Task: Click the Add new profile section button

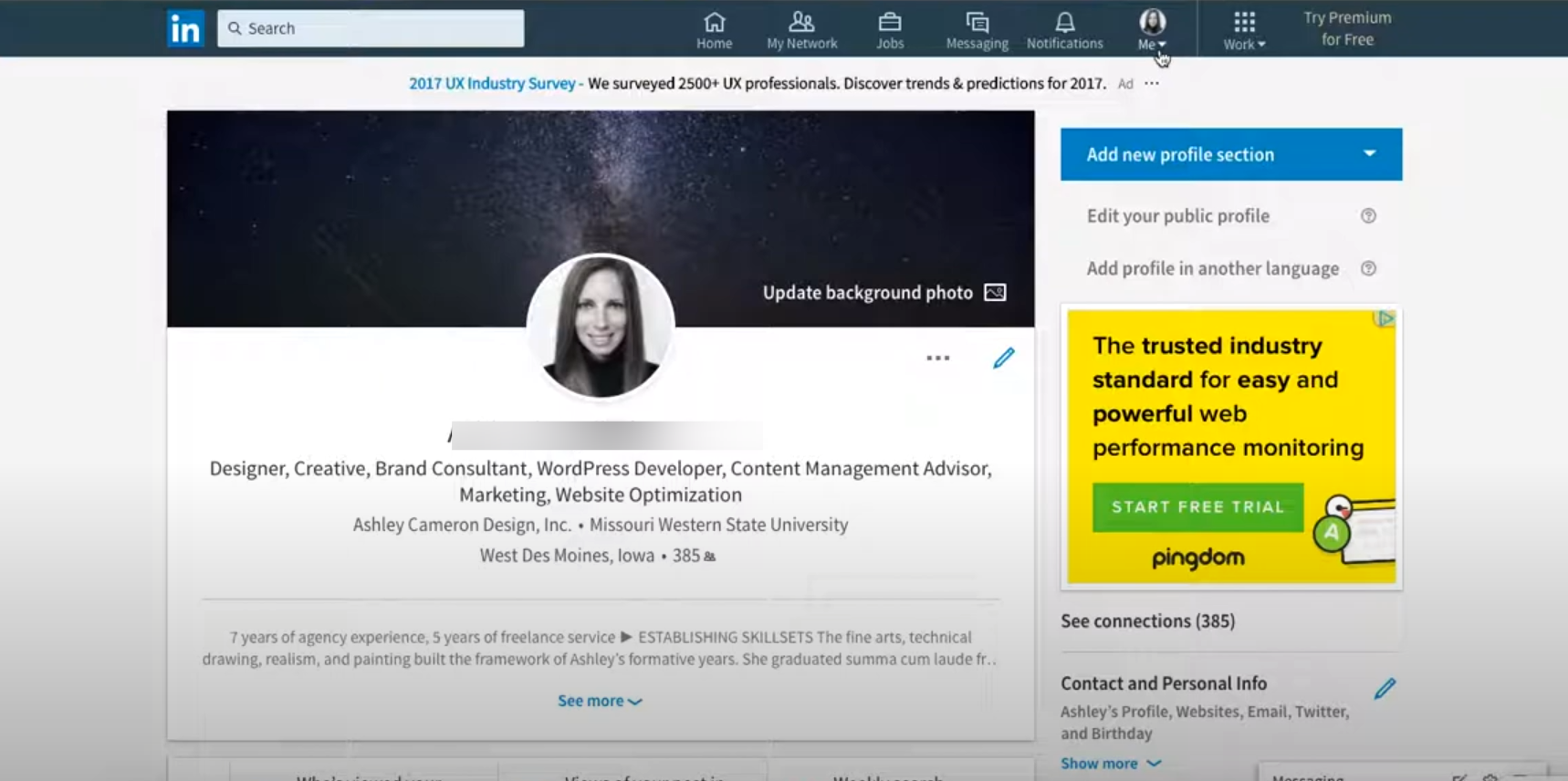Action: click(x=1231, y=154)
